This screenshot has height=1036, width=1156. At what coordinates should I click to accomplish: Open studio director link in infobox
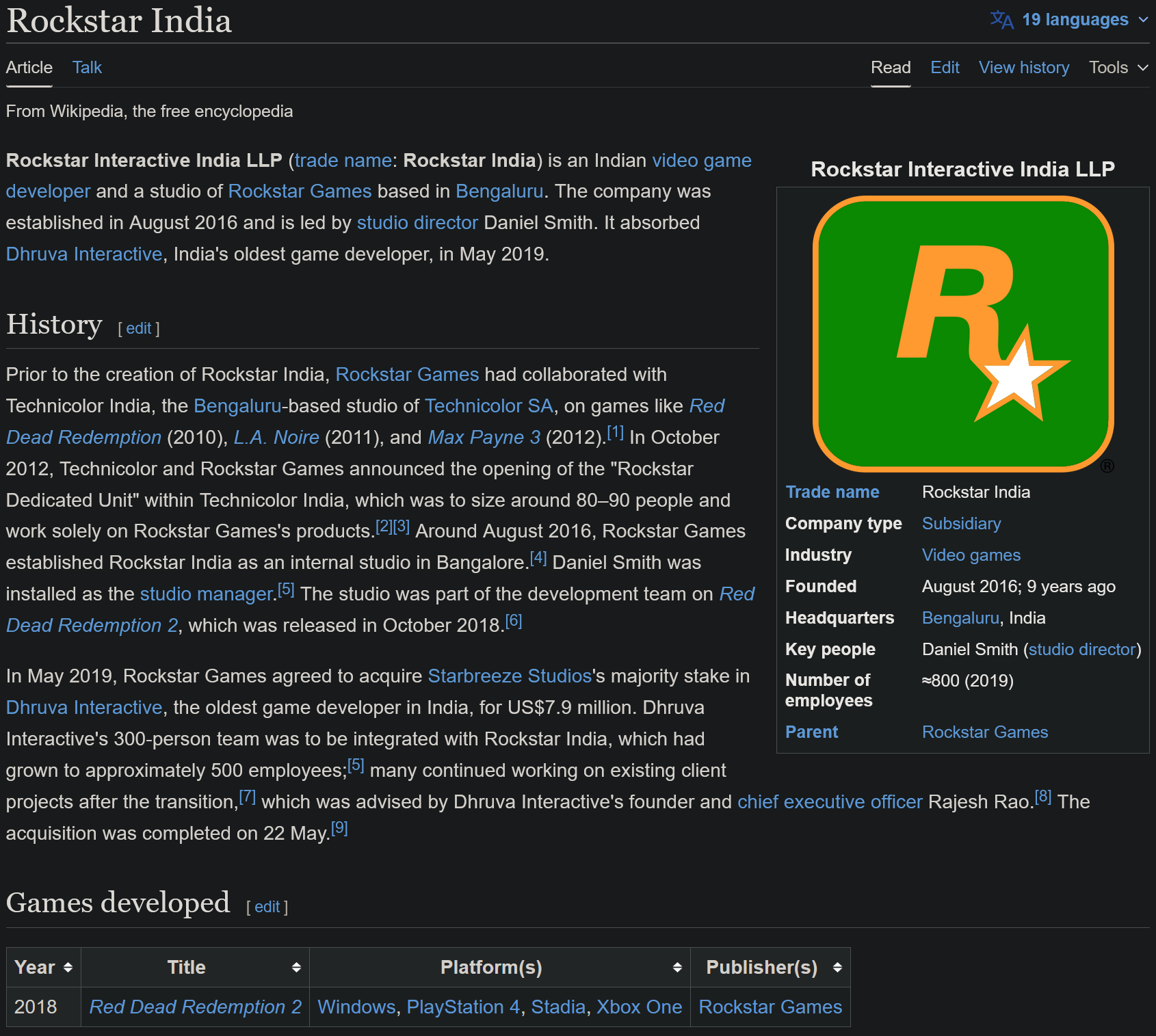pyautogui.click(x=1082, y=650)
